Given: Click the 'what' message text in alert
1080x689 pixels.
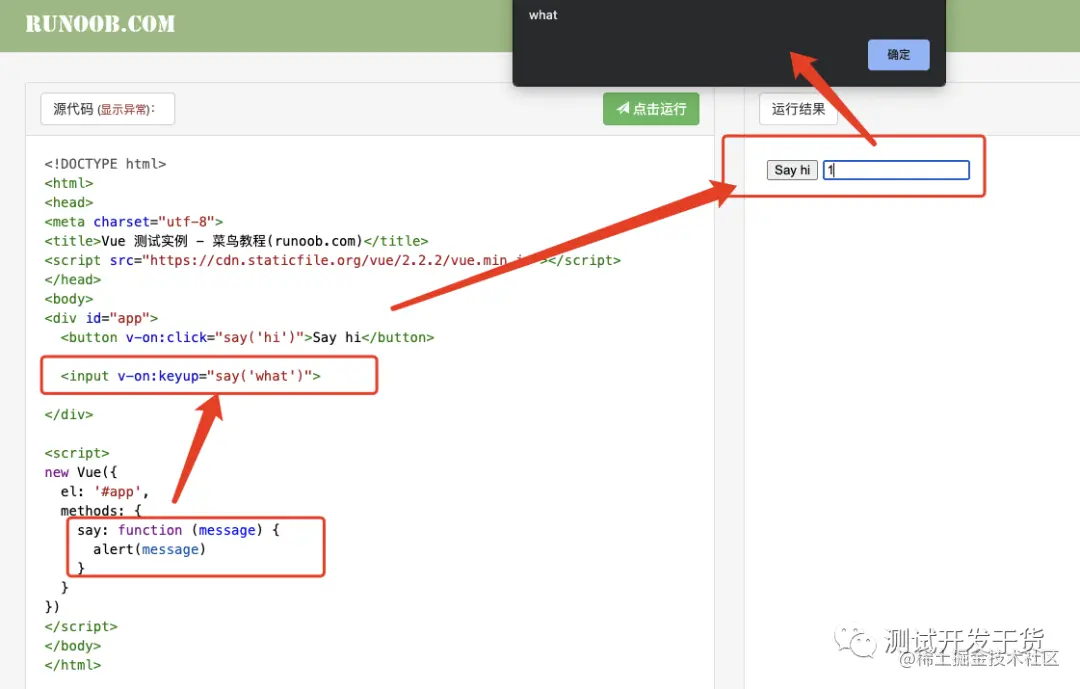Looking at the screenshot, I should point(543,15).
